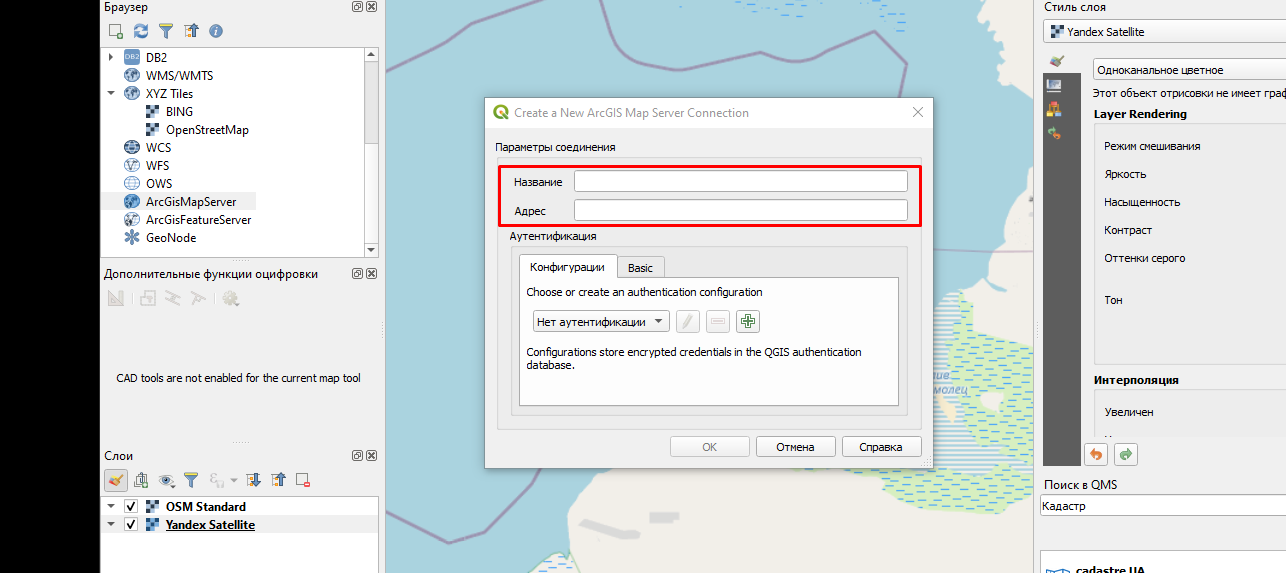1286x573 pixels.
Task: Open Manage Map Themes eye icon
Action: click(x=166, y=480)
